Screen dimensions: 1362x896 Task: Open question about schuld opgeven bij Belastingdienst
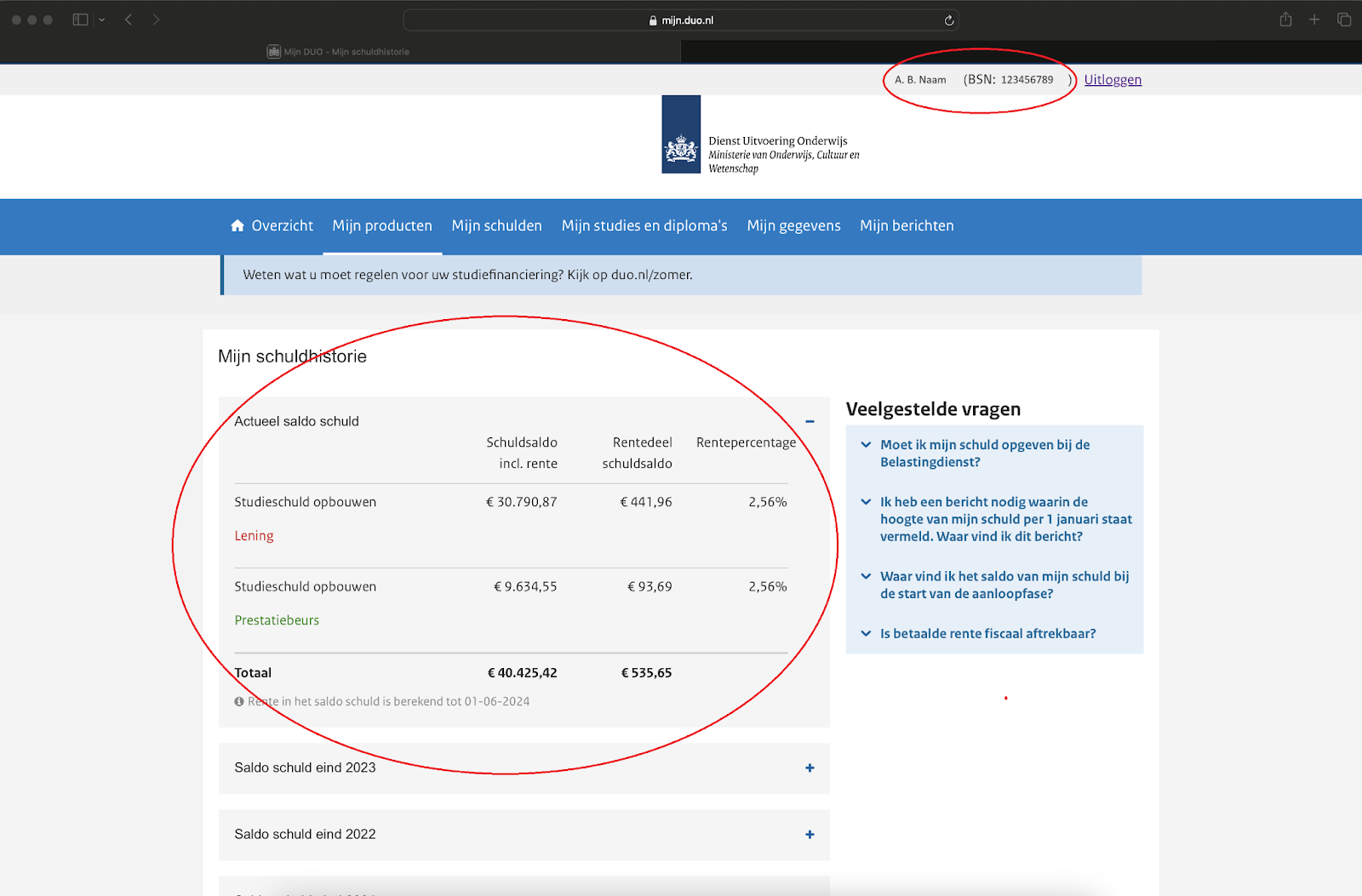pos(985,454)
